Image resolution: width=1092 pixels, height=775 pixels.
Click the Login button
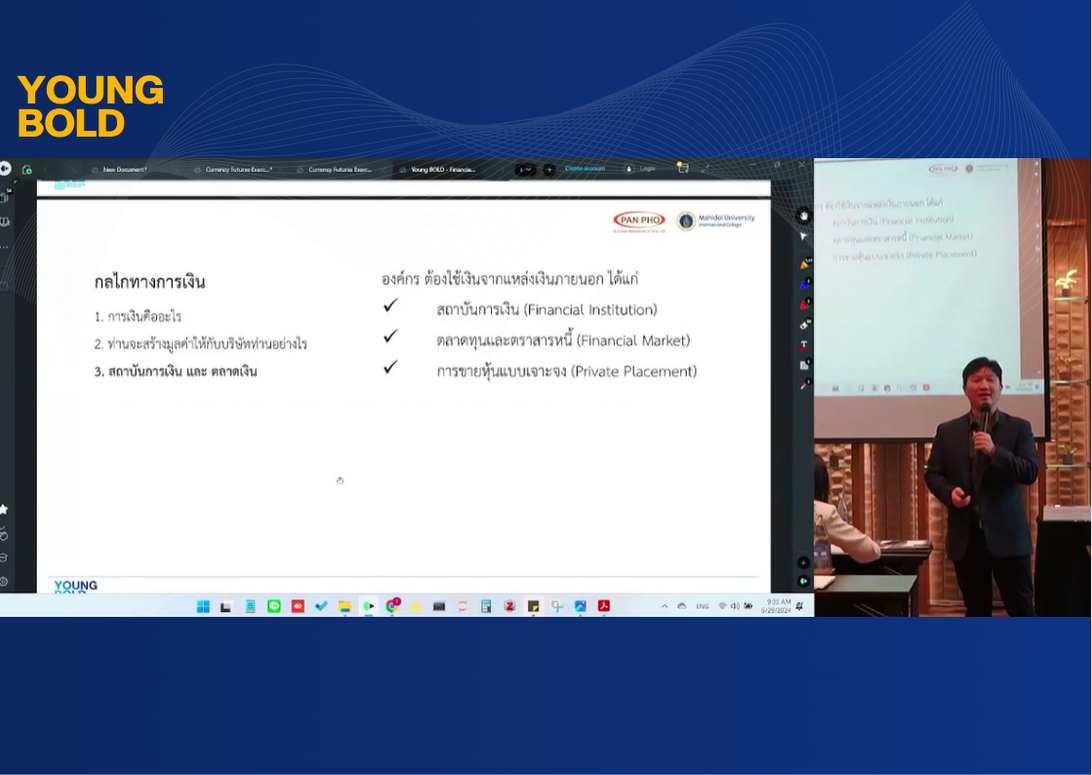[x=642, y=169]
